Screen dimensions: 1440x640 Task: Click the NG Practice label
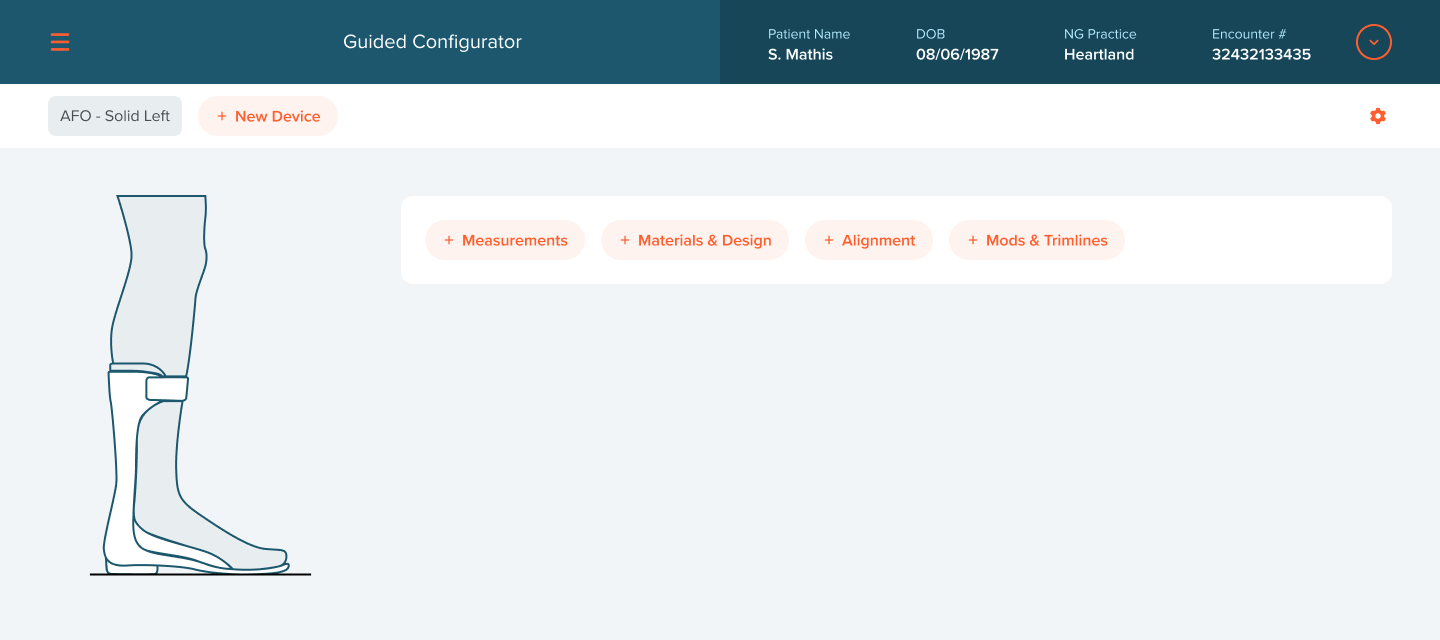click(1100, 34)
